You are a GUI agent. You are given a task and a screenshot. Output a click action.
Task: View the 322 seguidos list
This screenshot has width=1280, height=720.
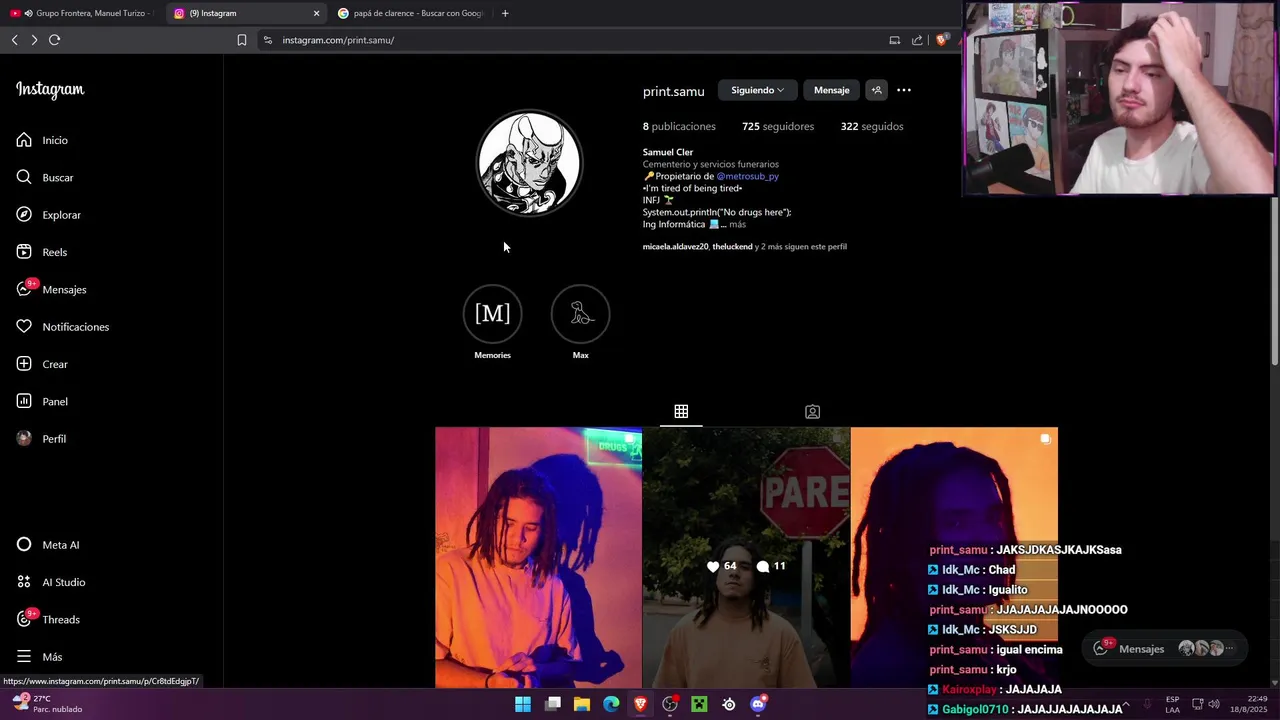click(x=872, y=126)
